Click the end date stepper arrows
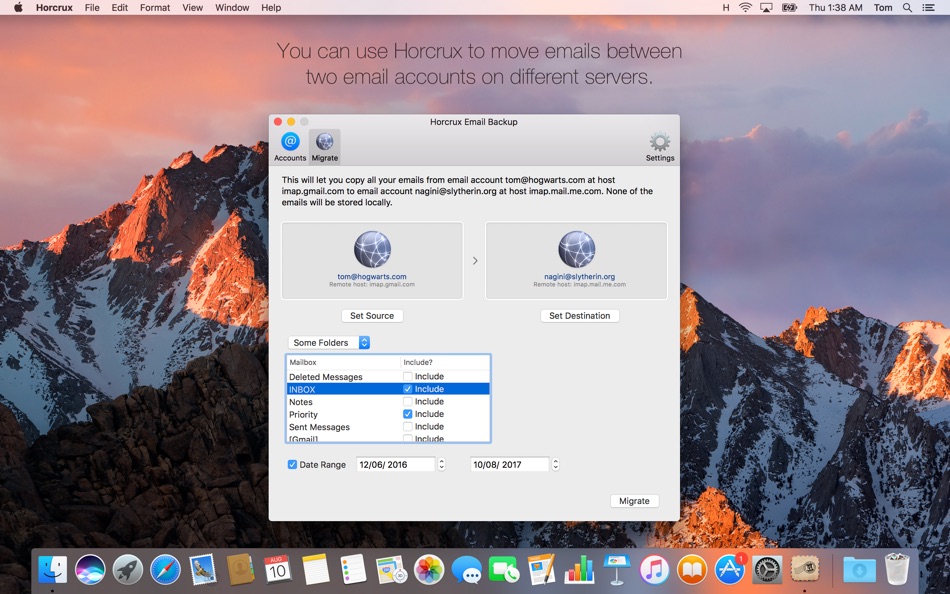The height and width of the screenshot is (594, 950). (x=556, y=464)
